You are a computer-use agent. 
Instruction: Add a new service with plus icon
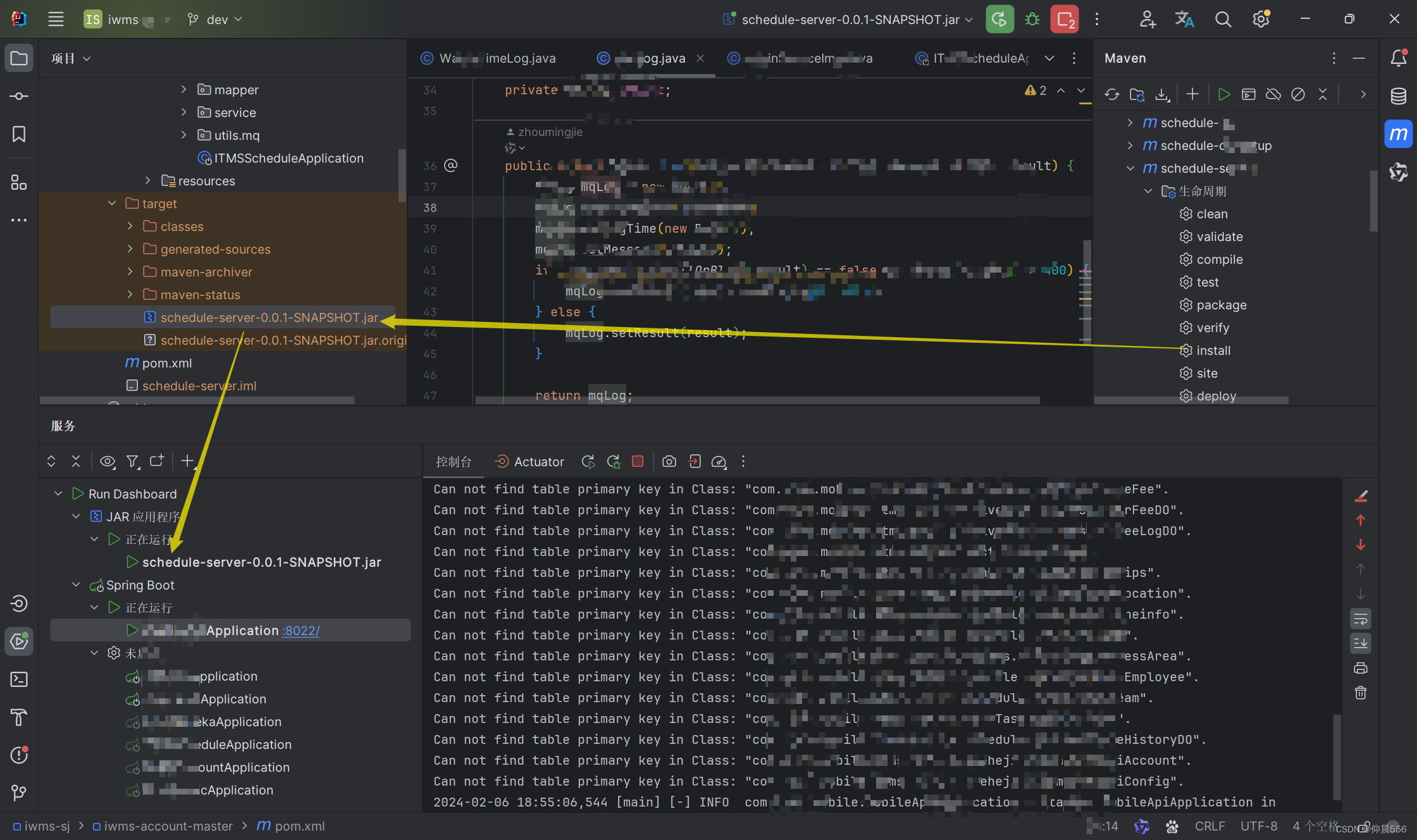click(187, 461)
